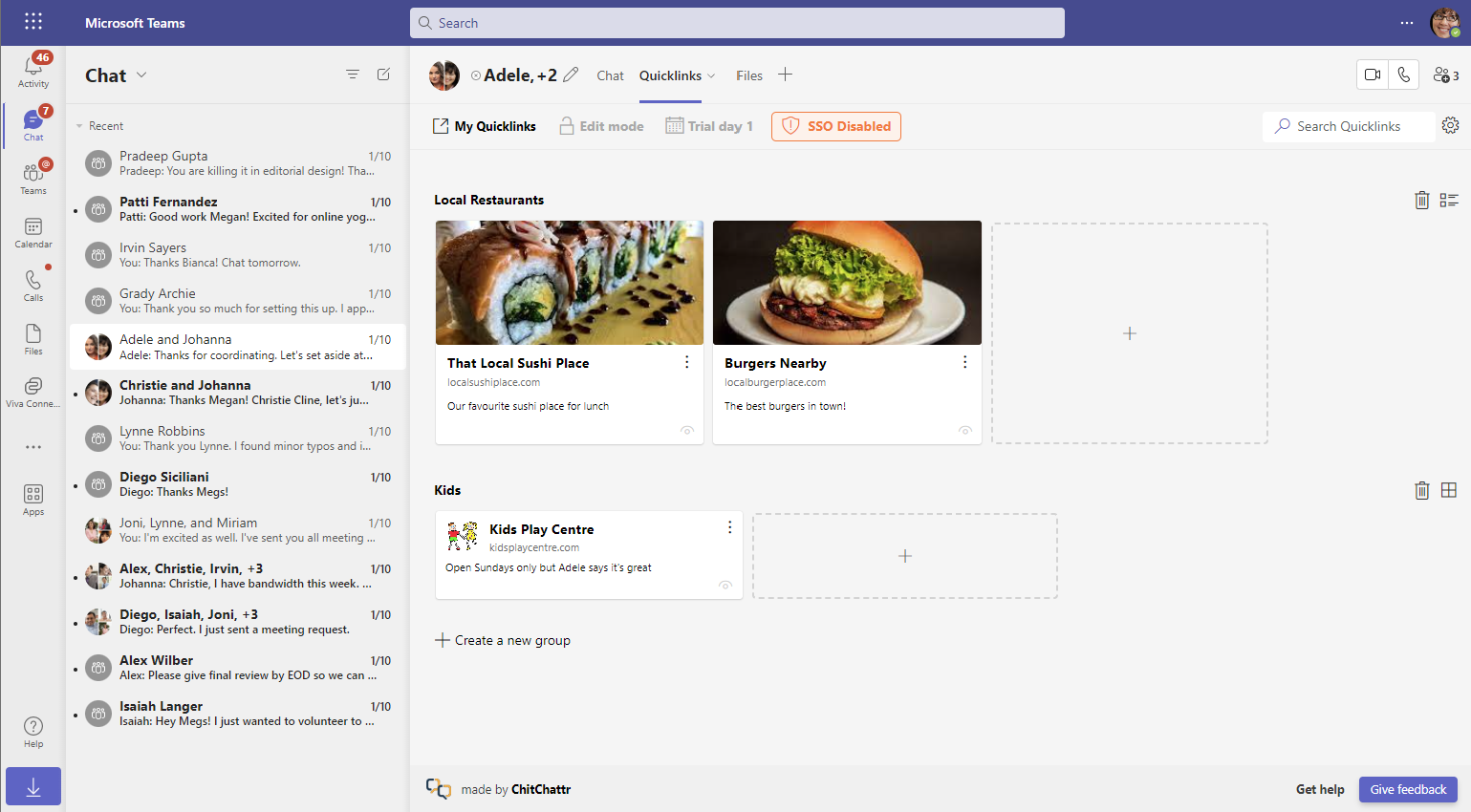
Task: Open the burger photo thumbnail
Action: tap(847, 283)
